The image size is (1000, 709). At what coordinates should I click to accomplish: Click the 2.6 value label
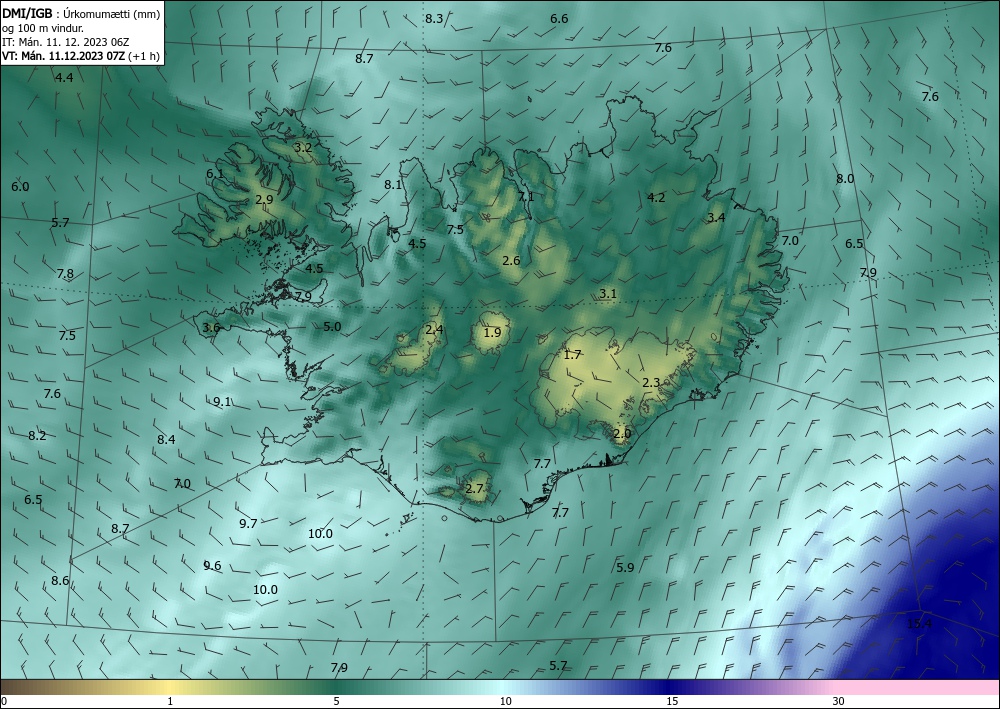(511, 260)
